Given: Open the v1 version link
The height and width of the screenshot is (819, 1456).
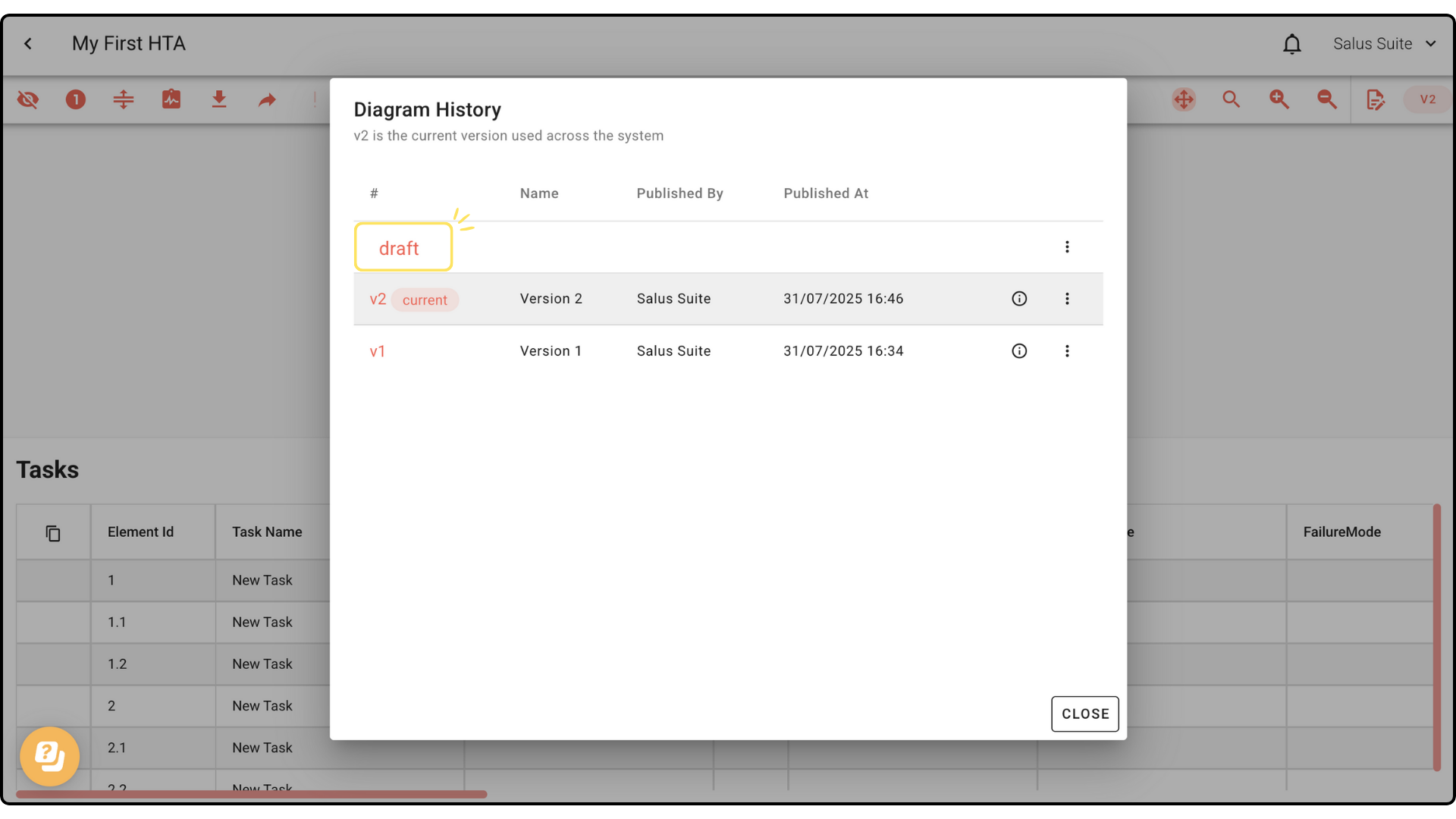Looking at the screenshot, I should [378, 351].
